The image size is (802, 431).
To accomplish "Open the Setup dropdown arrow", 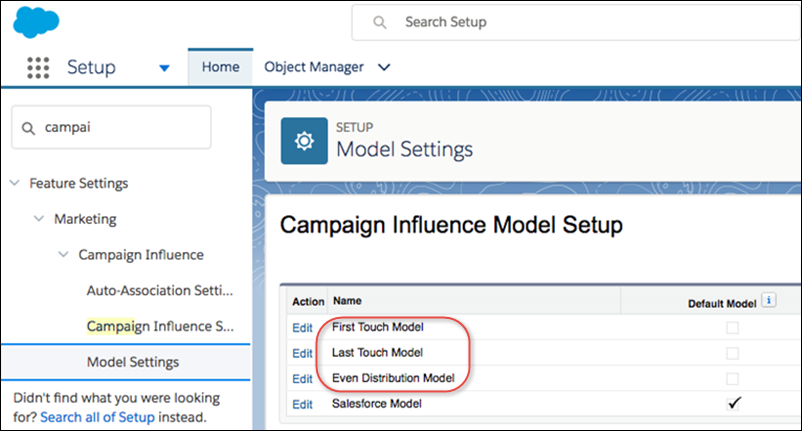I will 164,68.
